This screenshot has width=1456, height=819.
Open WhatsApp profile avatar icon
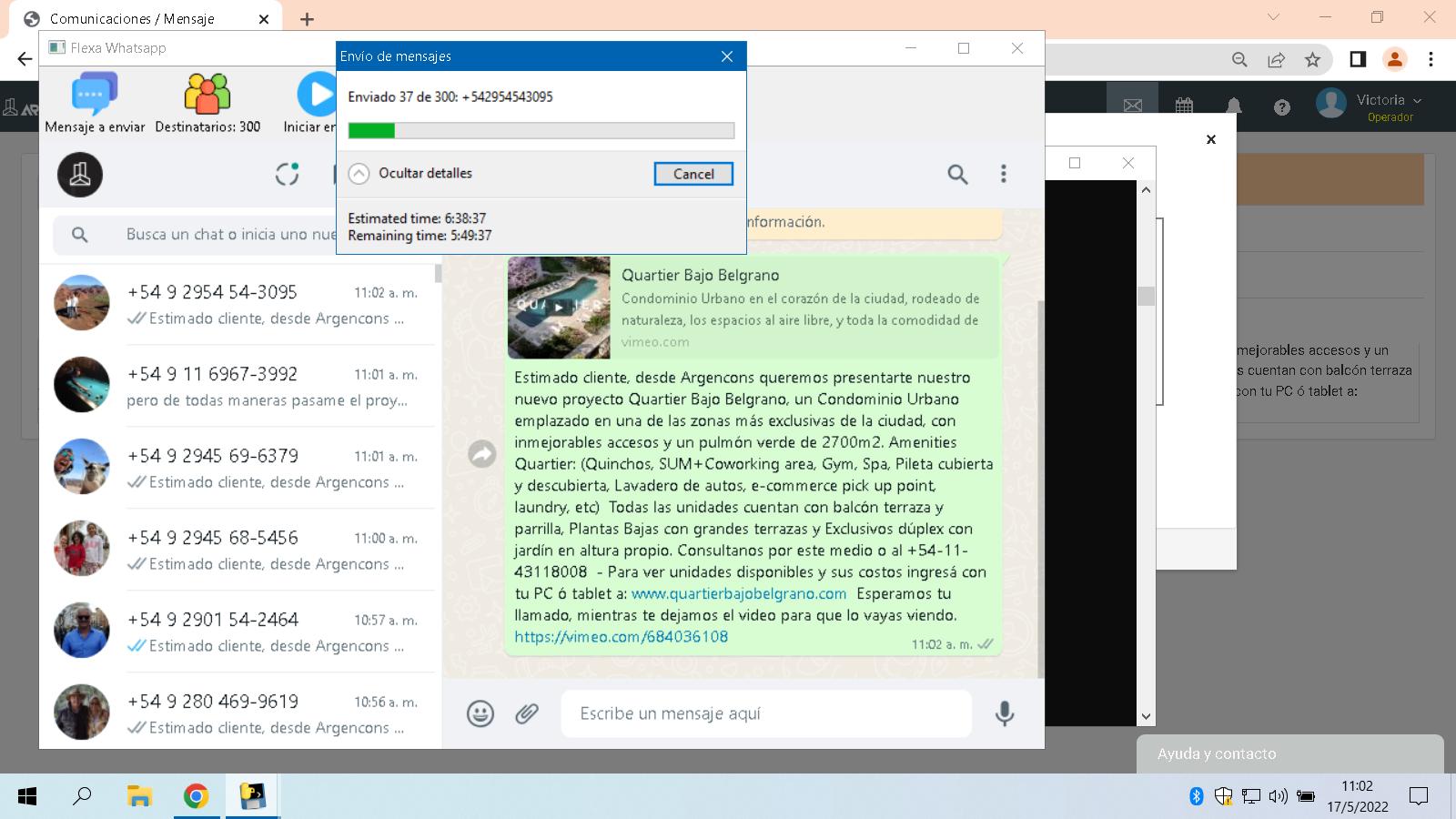80,174
